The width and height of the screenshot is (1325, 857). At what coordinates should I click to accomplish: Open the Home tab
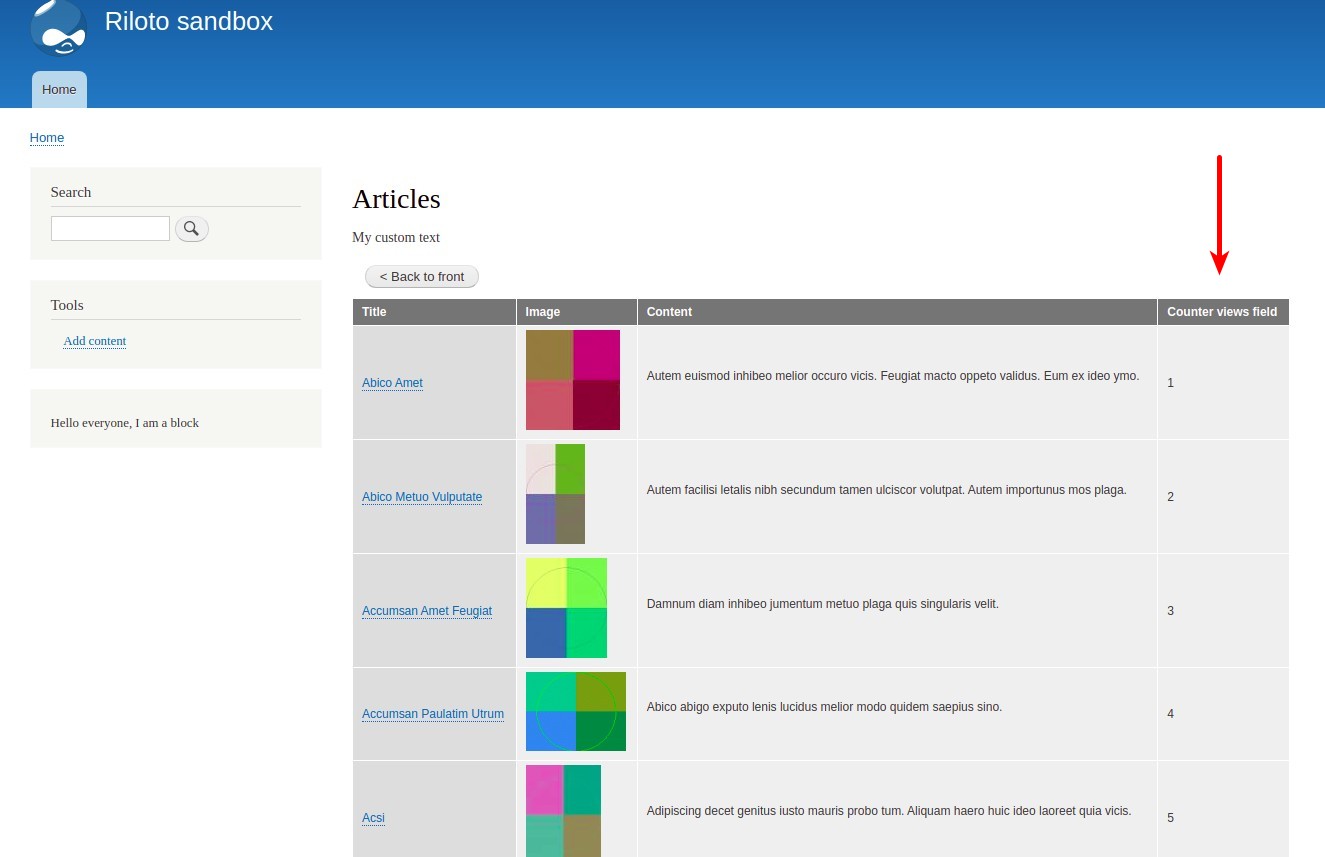(x=59, y=89)
